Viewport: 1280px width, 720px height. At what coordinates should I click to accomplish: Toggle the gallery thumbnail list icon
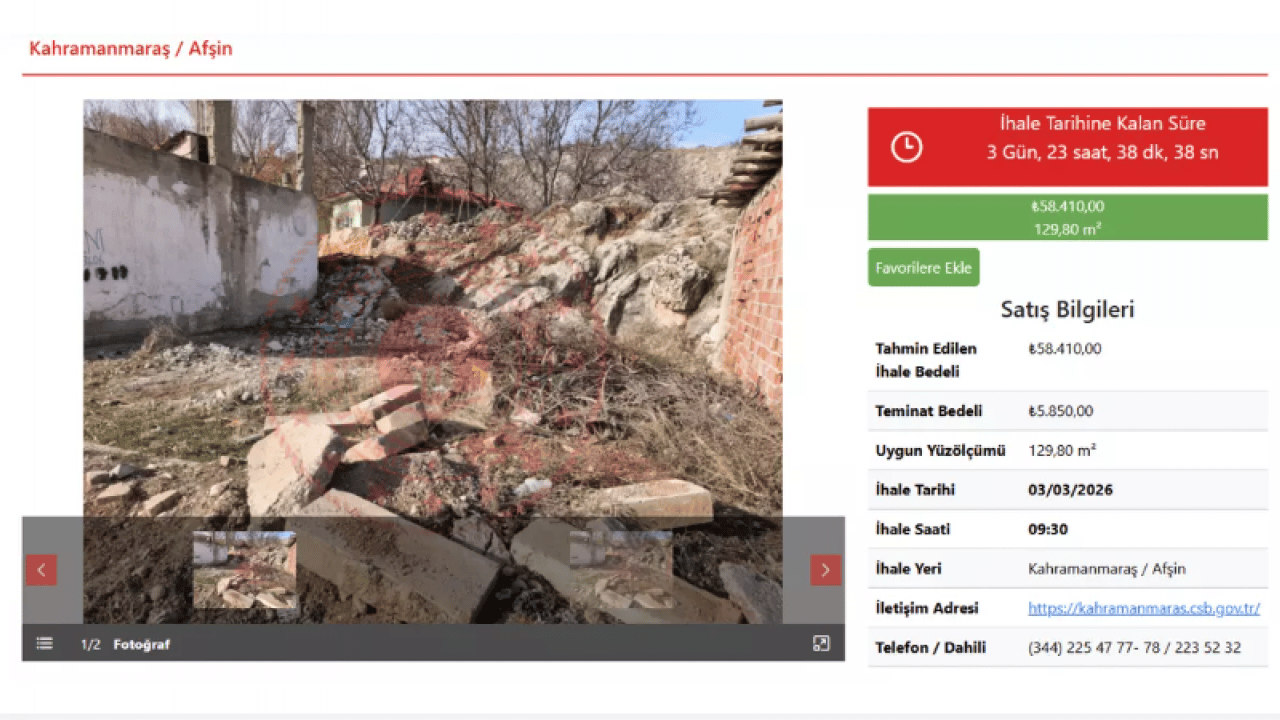[45, 644]
